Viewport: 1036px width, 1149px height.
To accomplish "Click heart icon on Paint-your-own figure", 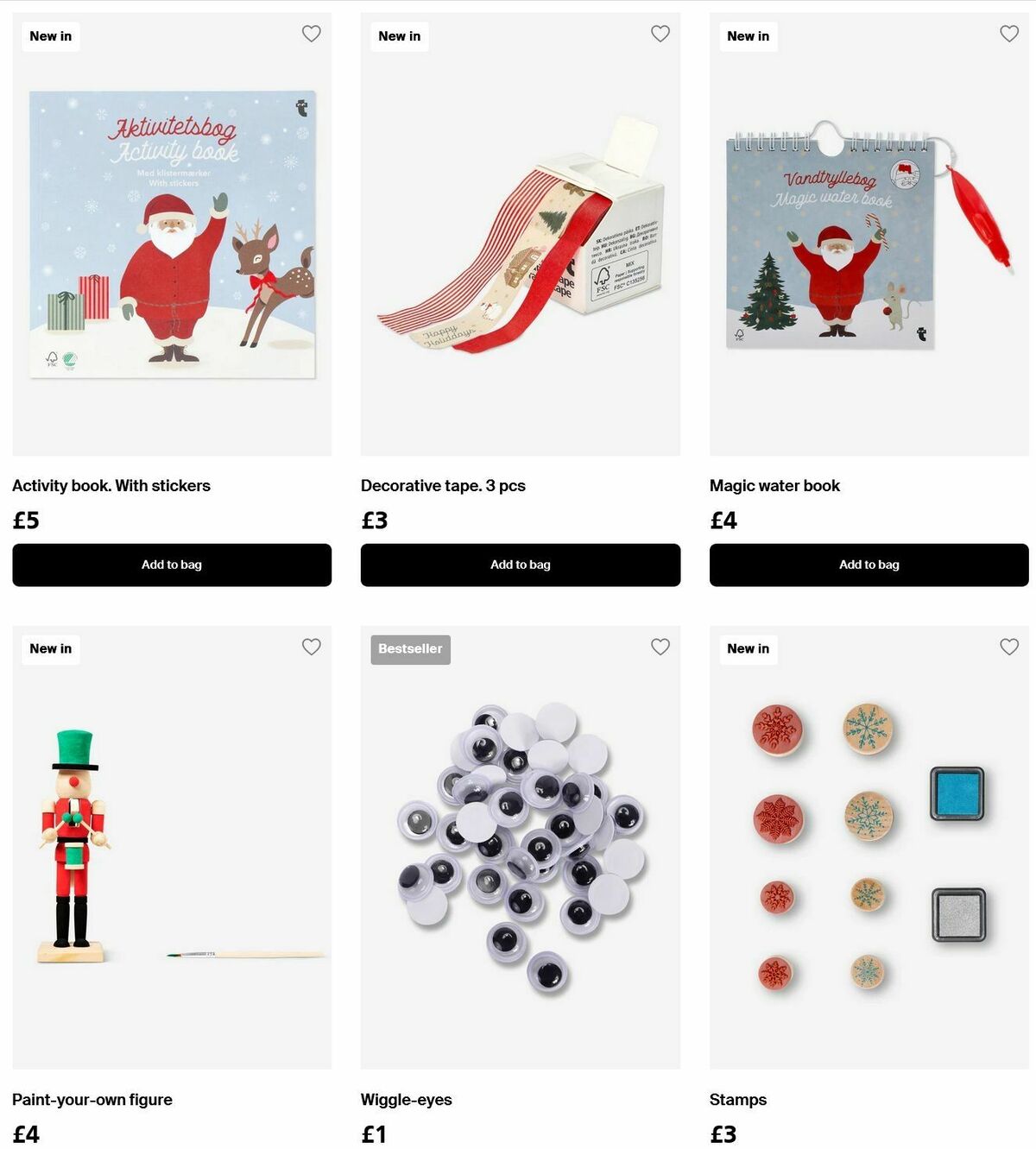I will 311,647.
